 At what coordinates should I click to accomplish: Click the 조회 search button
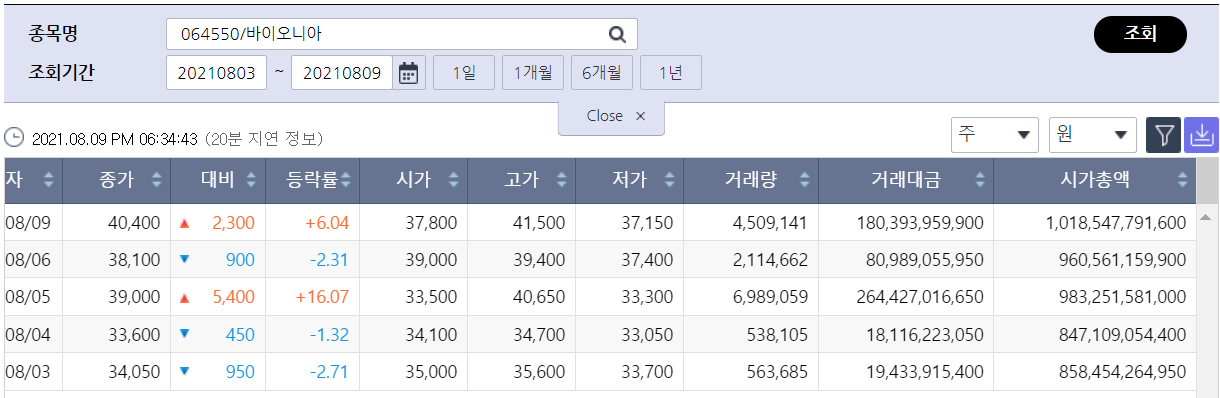tap(1140, 34)
